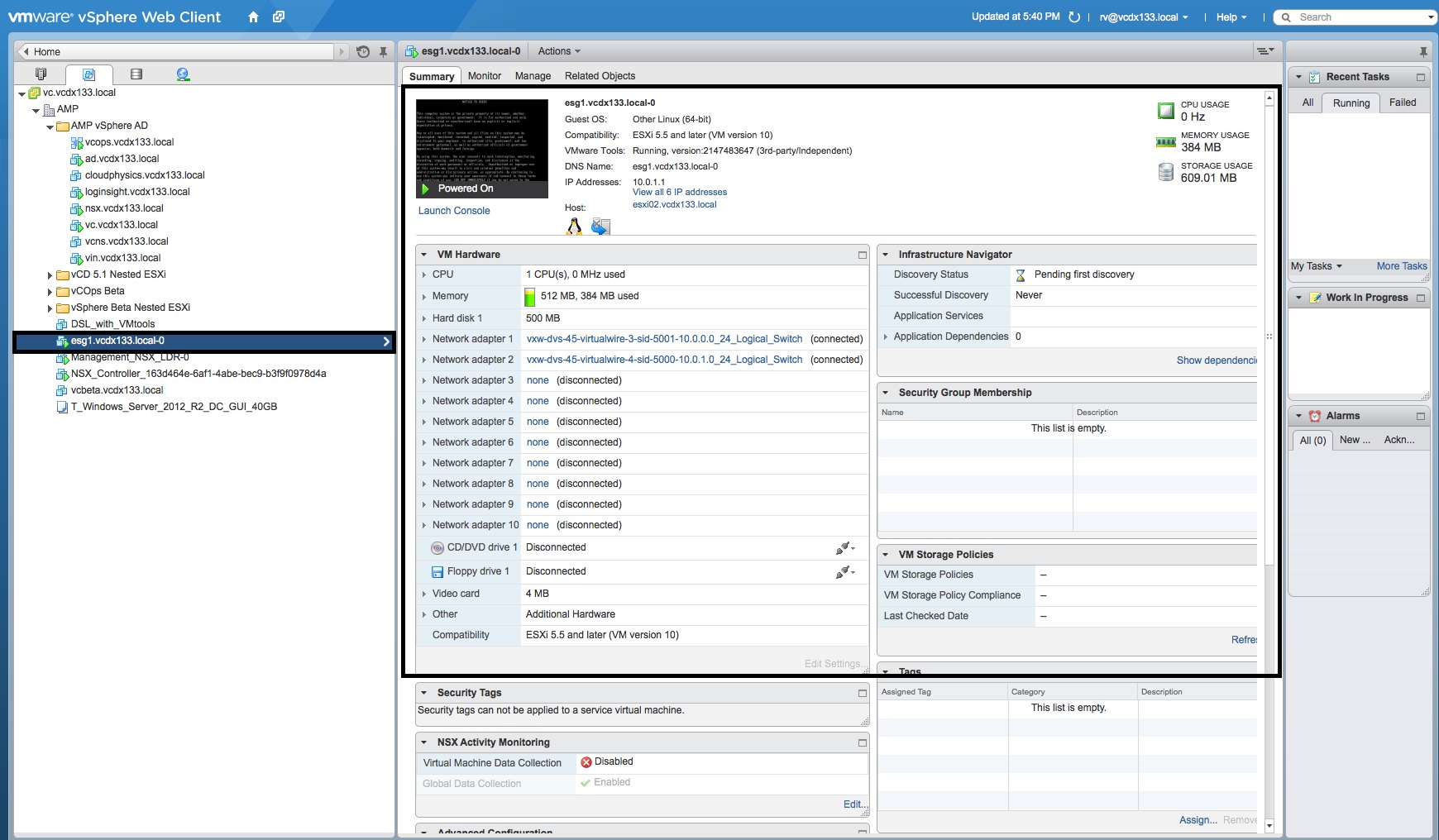Expand the Network adapter 1 row
This screenshot has width=1439, height=840.
(x=424, y=339)
